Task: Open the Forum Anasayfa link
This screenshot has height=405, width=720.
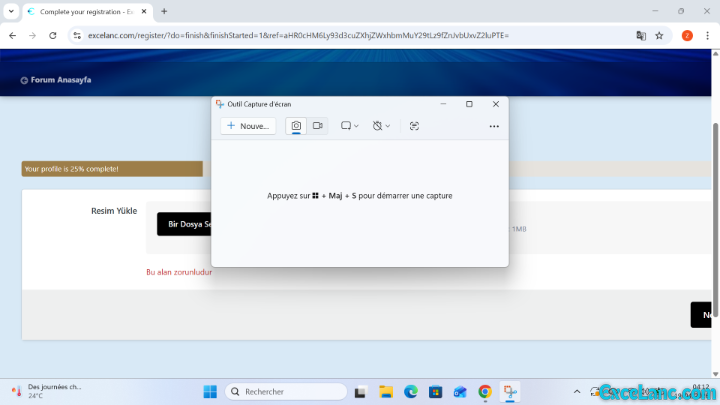Action: coord(60,80)
